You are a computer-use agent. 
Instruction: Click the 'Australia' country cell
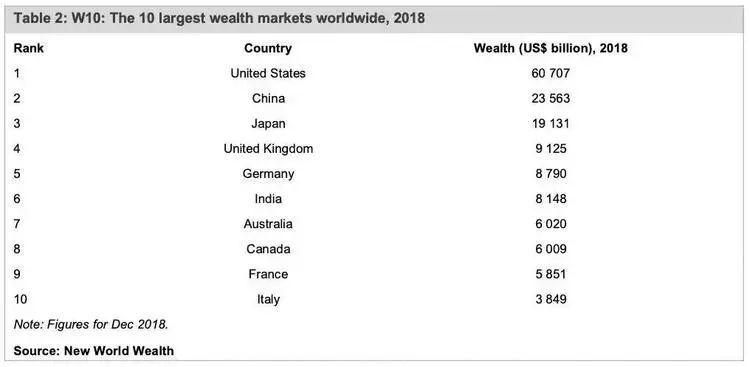point(268,224)
